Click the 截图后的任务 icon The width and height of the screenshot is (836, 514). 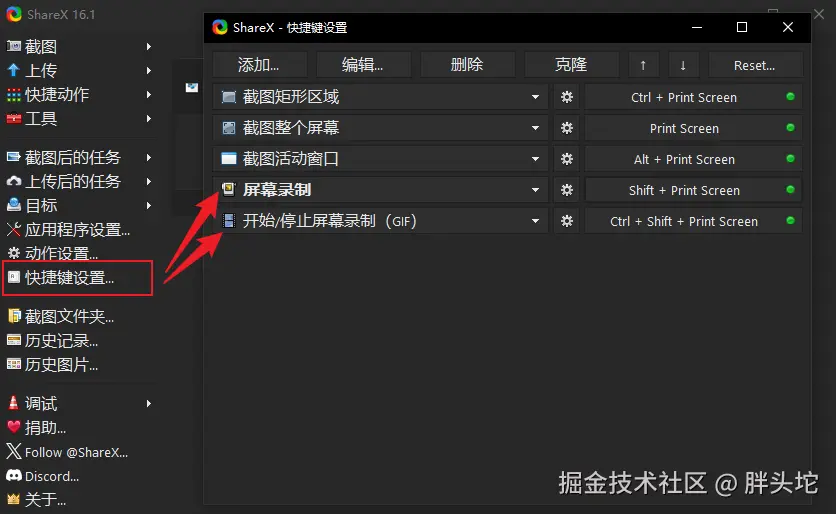click(13, 157)
